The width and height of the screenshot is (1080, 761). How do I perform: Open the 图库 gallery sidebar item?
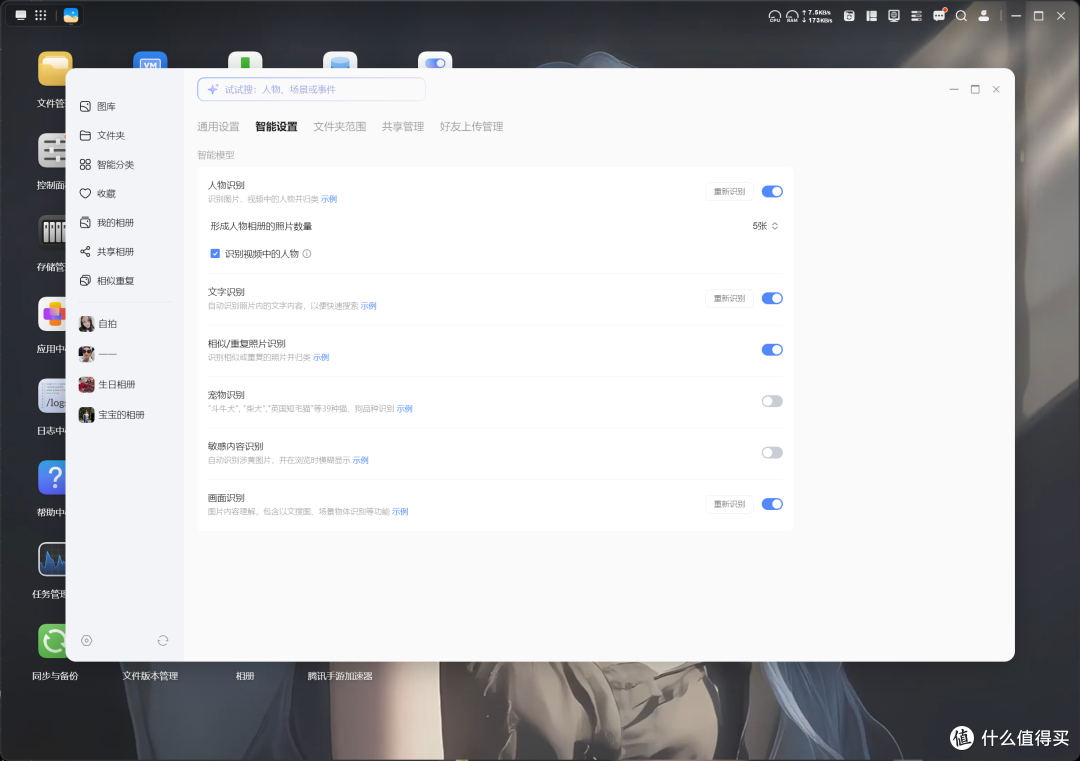tap(98, 106)
